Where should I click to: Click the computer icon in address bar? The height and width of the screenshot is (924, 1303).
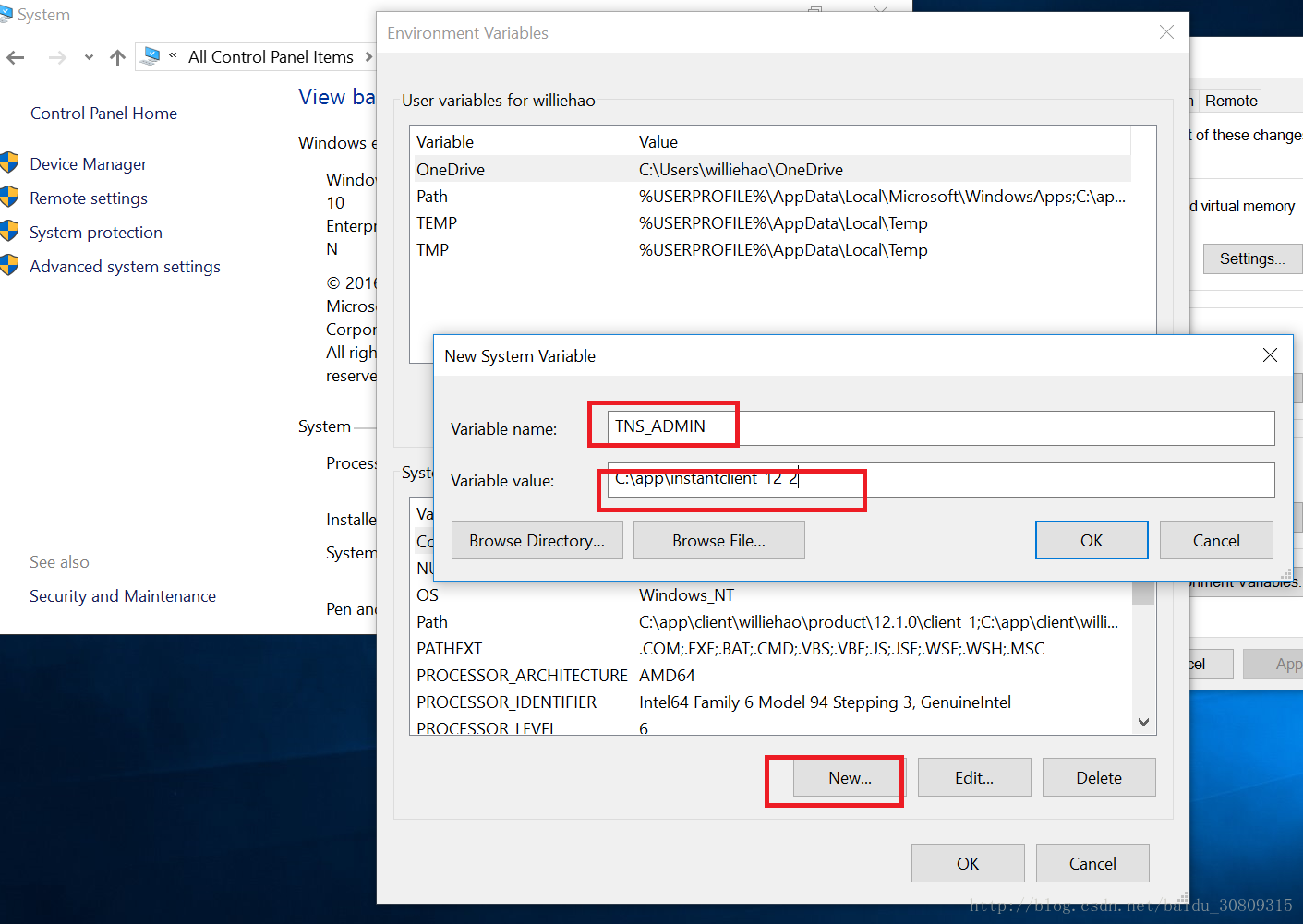point(151,56)
